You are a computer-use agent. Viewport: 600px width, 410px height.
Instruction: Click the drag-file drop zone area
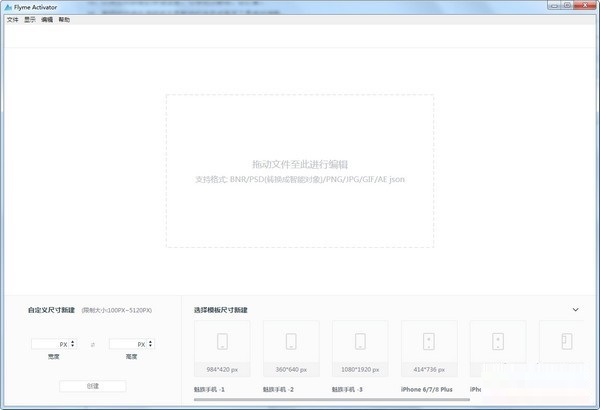point(300,170)
